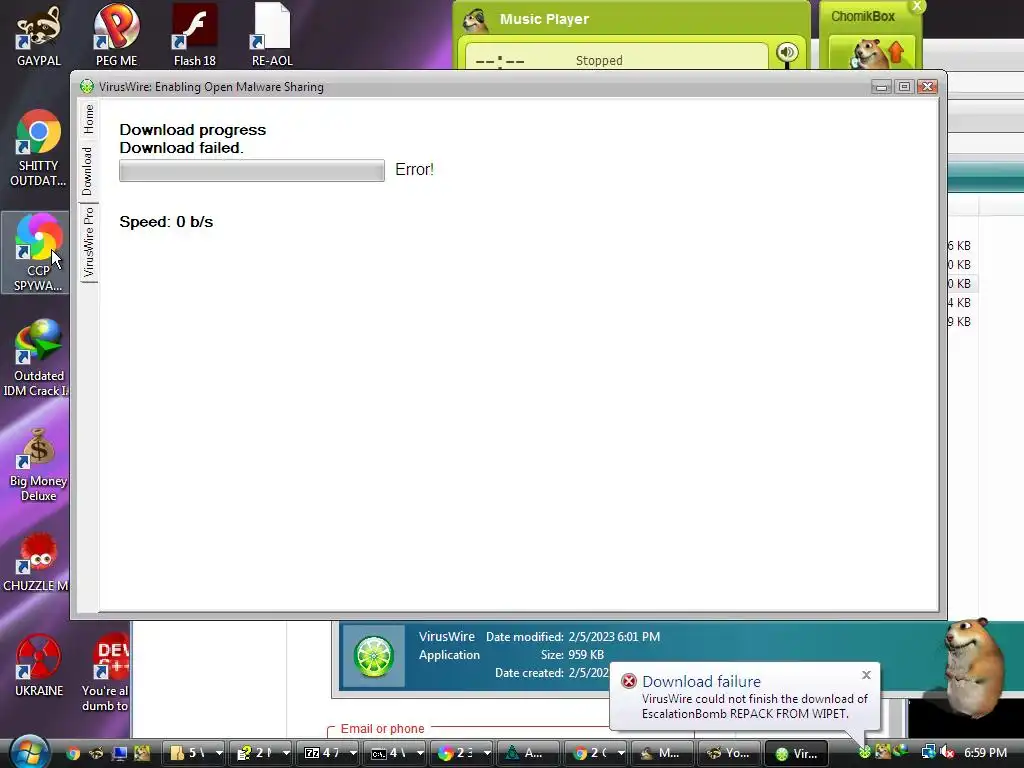Click the Music Player speaker volume icon

(x=788, y=53)
